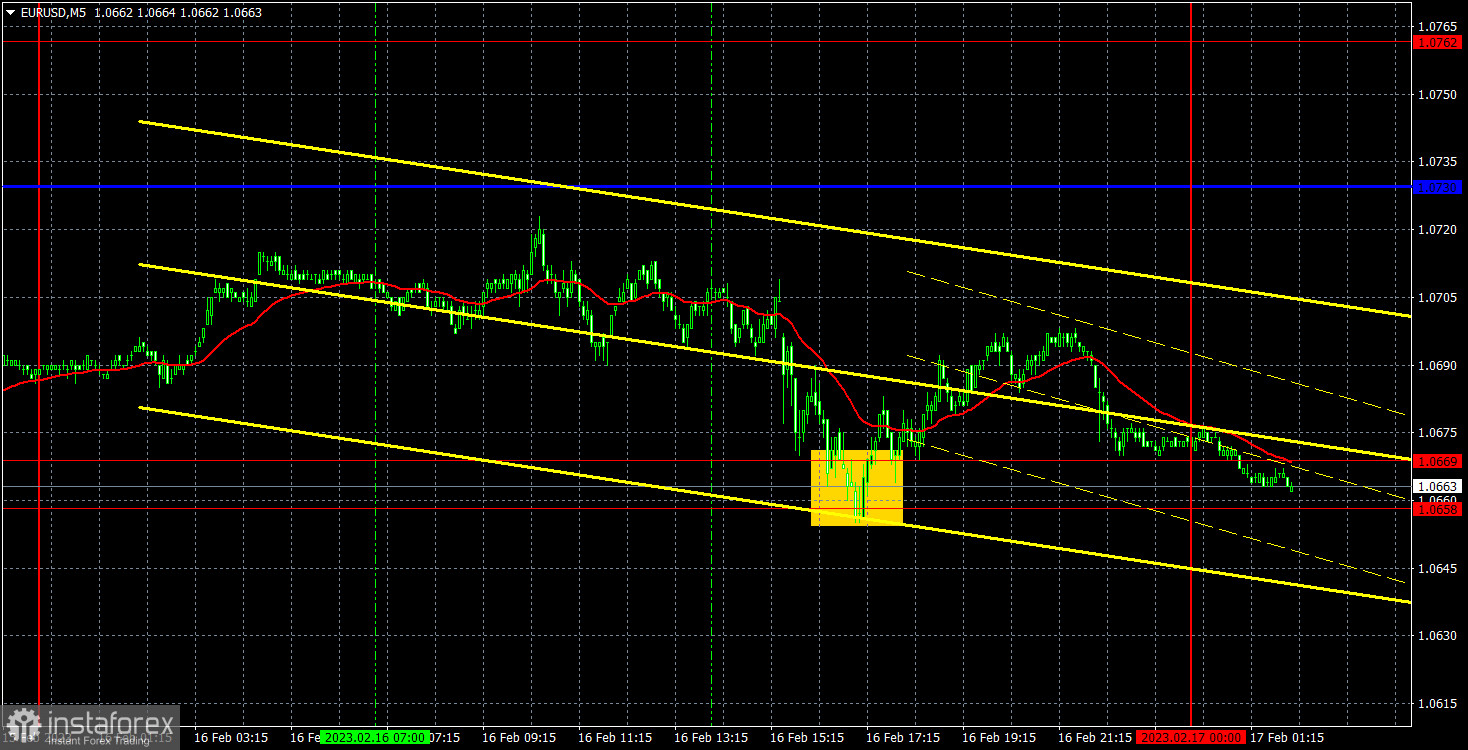Select the red 1.0669 price level label
1468x750 pixels.
pyautogui.click(x=1438, y=461)
